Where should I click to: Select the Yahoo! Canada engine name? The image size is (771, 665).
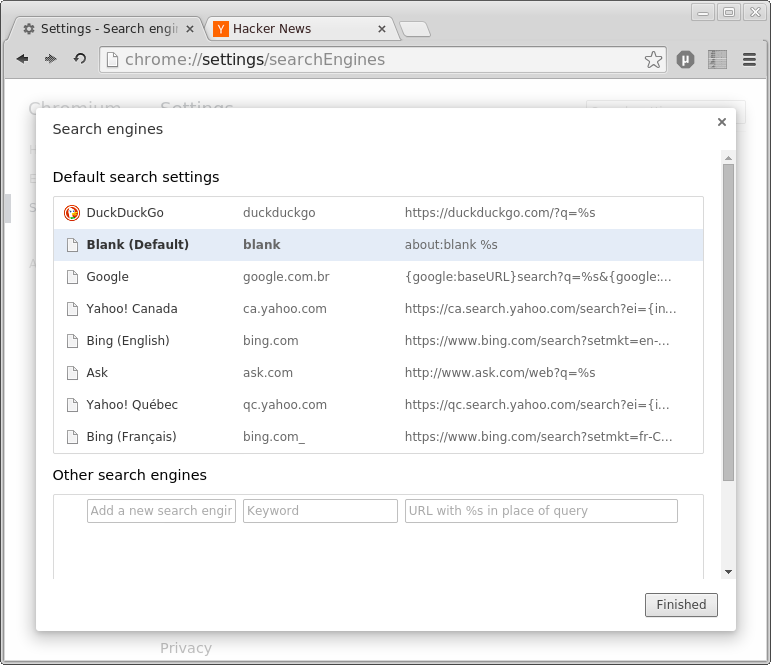[x=132, y=309]
